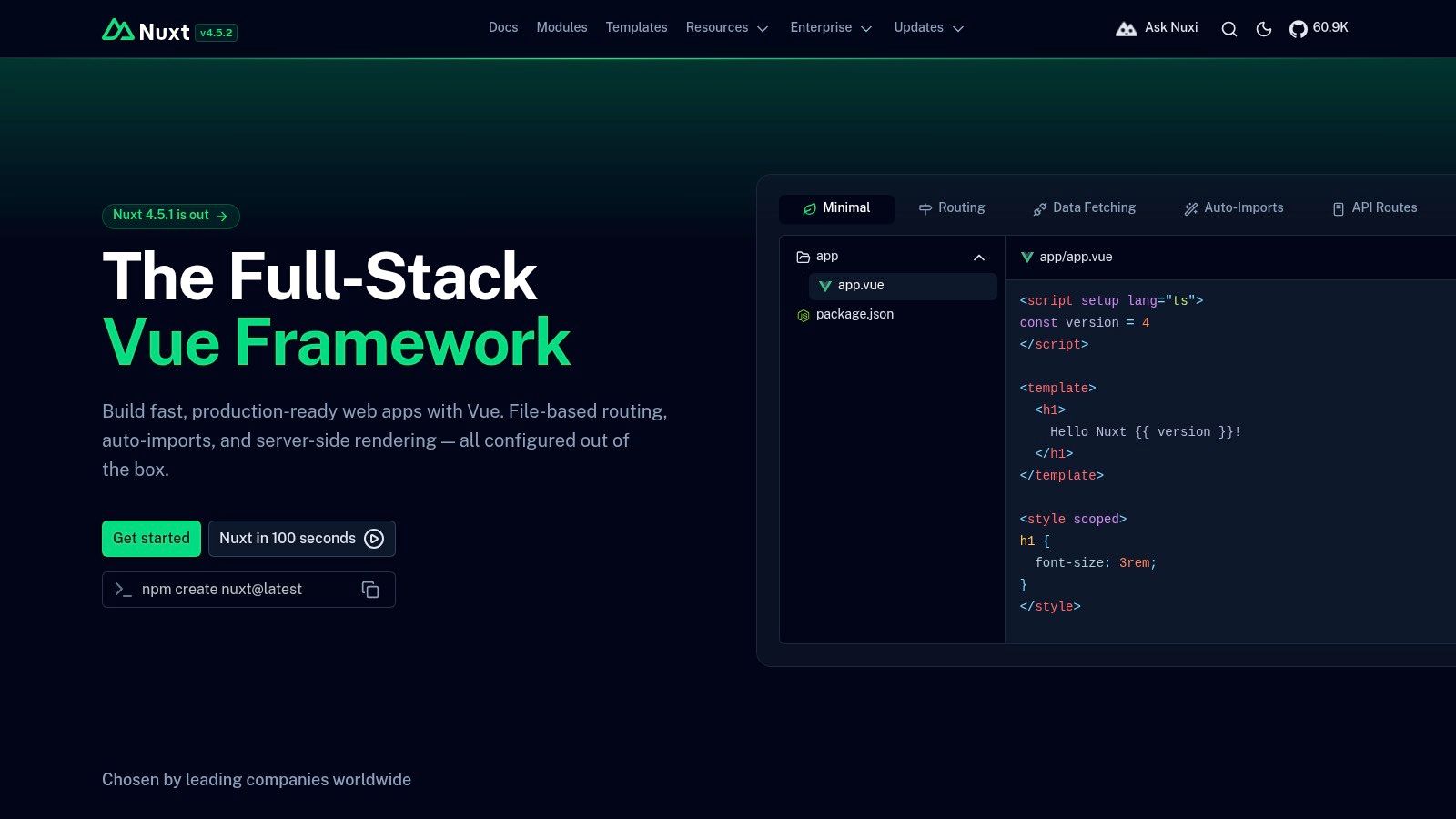Click the Ask Nuxi label

pyautogui.click(x=1171, y=27)
